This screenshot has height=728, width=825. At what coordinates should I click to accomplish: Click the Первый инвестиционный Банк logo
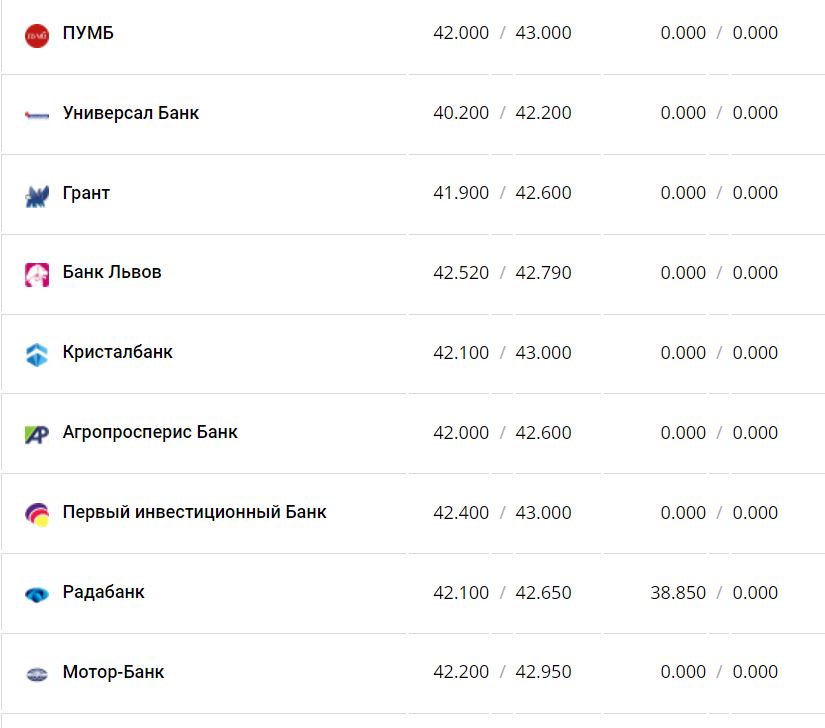point(37,514)
